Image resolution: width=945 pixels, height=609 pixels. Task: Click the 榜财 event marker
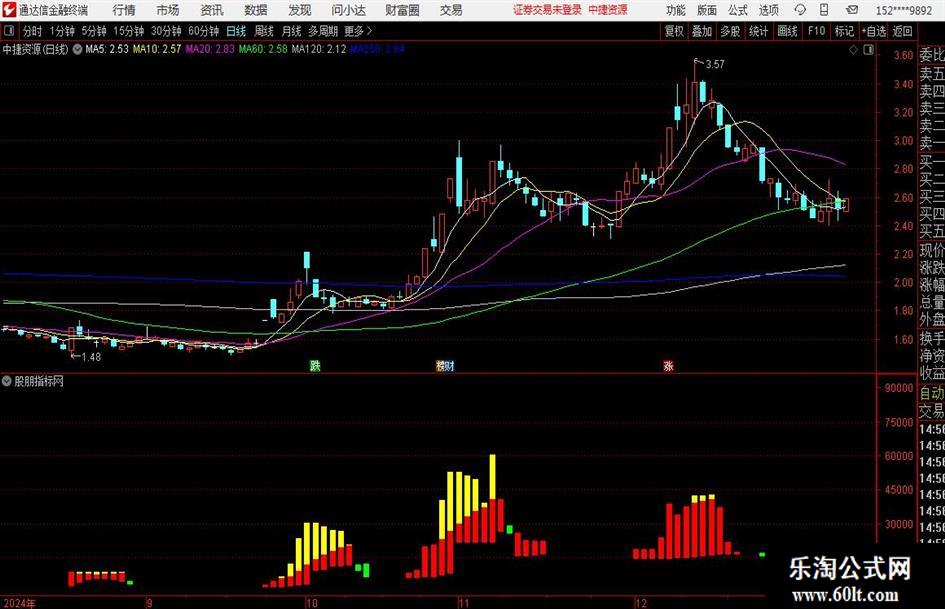click(445, 365)
